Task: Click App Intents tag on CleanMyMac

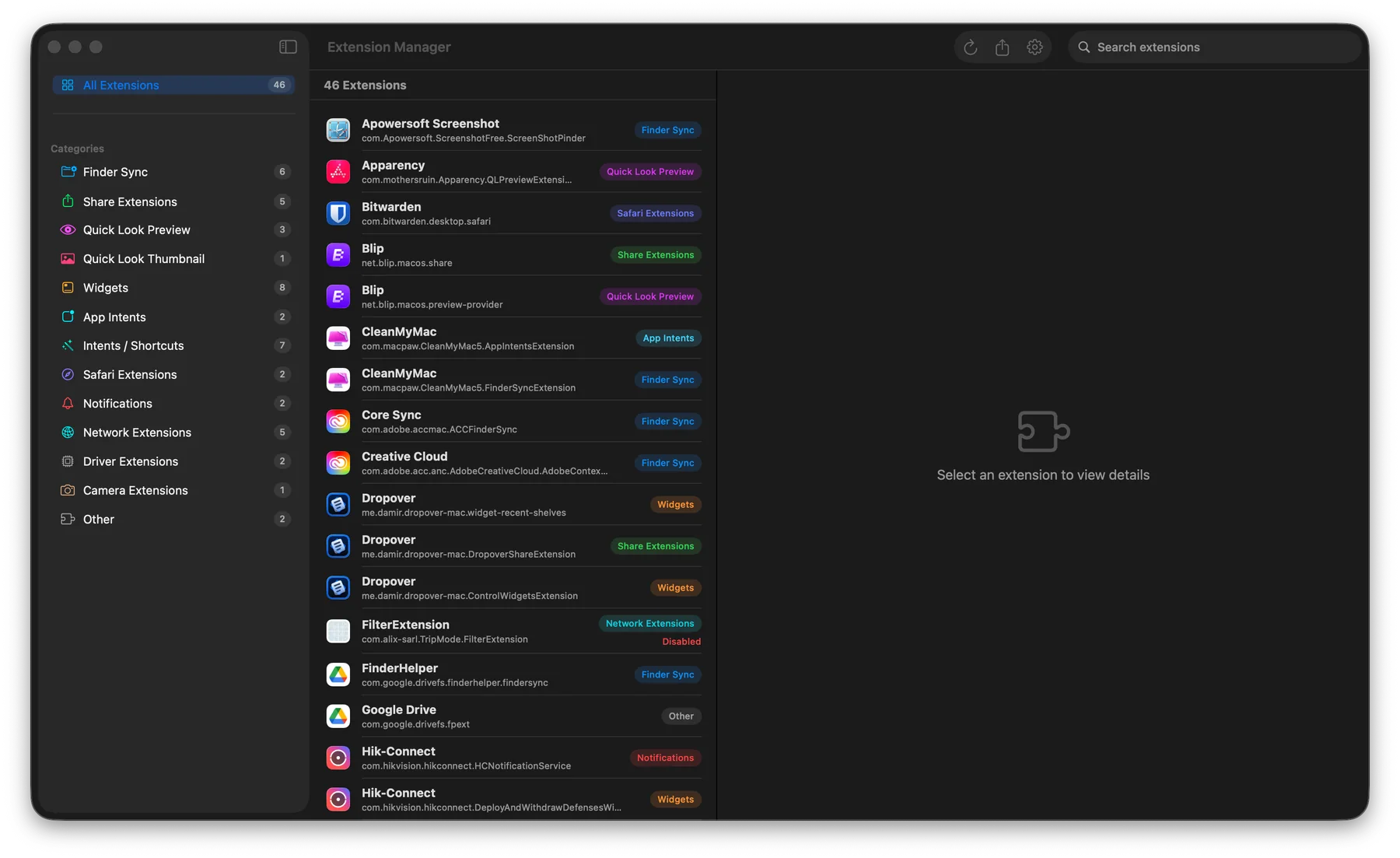Action: (x=668, y=338)
